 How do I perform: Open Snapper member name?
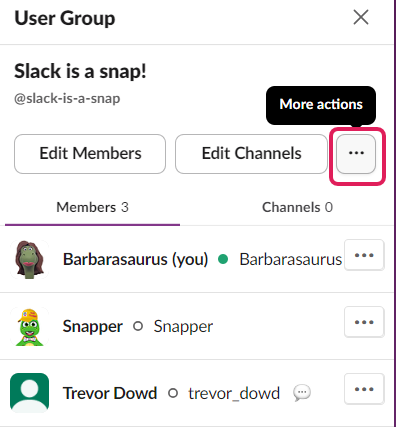93,326
